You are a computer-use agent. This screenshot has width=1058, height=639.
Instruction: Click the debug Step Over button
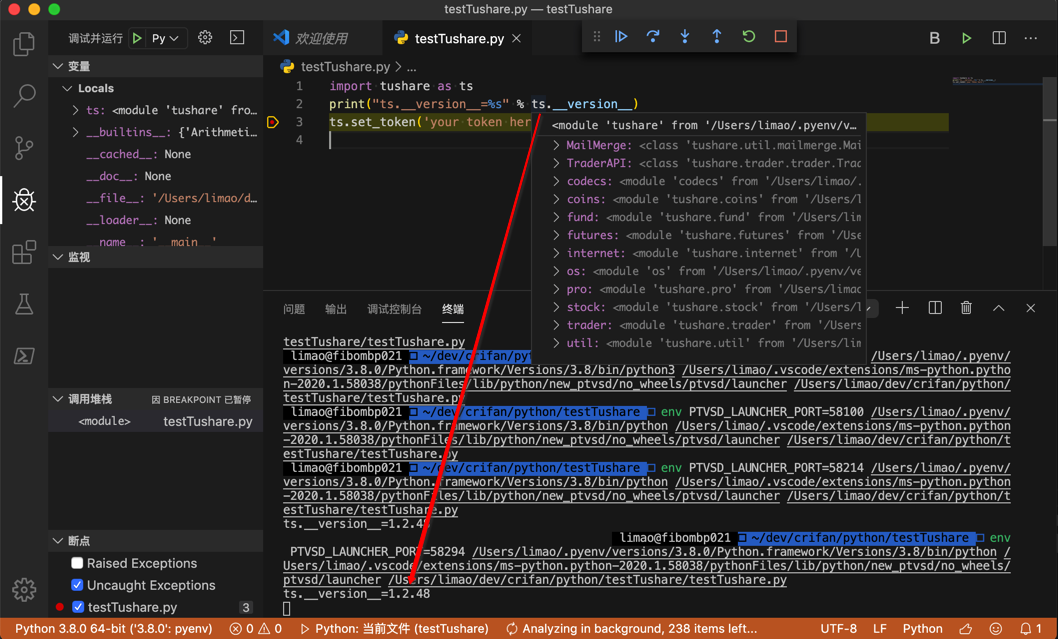(653, 37)
